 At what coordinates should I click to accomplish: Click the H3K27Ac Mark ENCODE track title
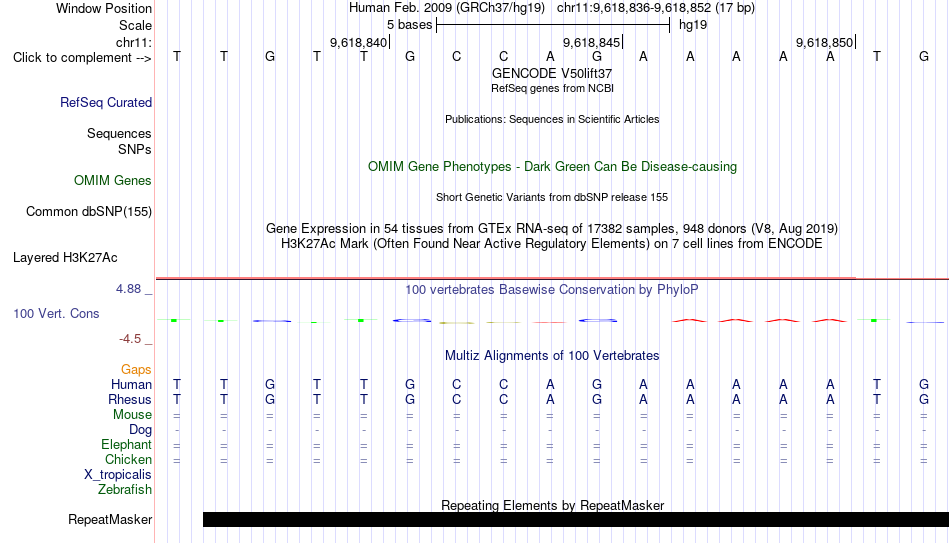point(552,244)
